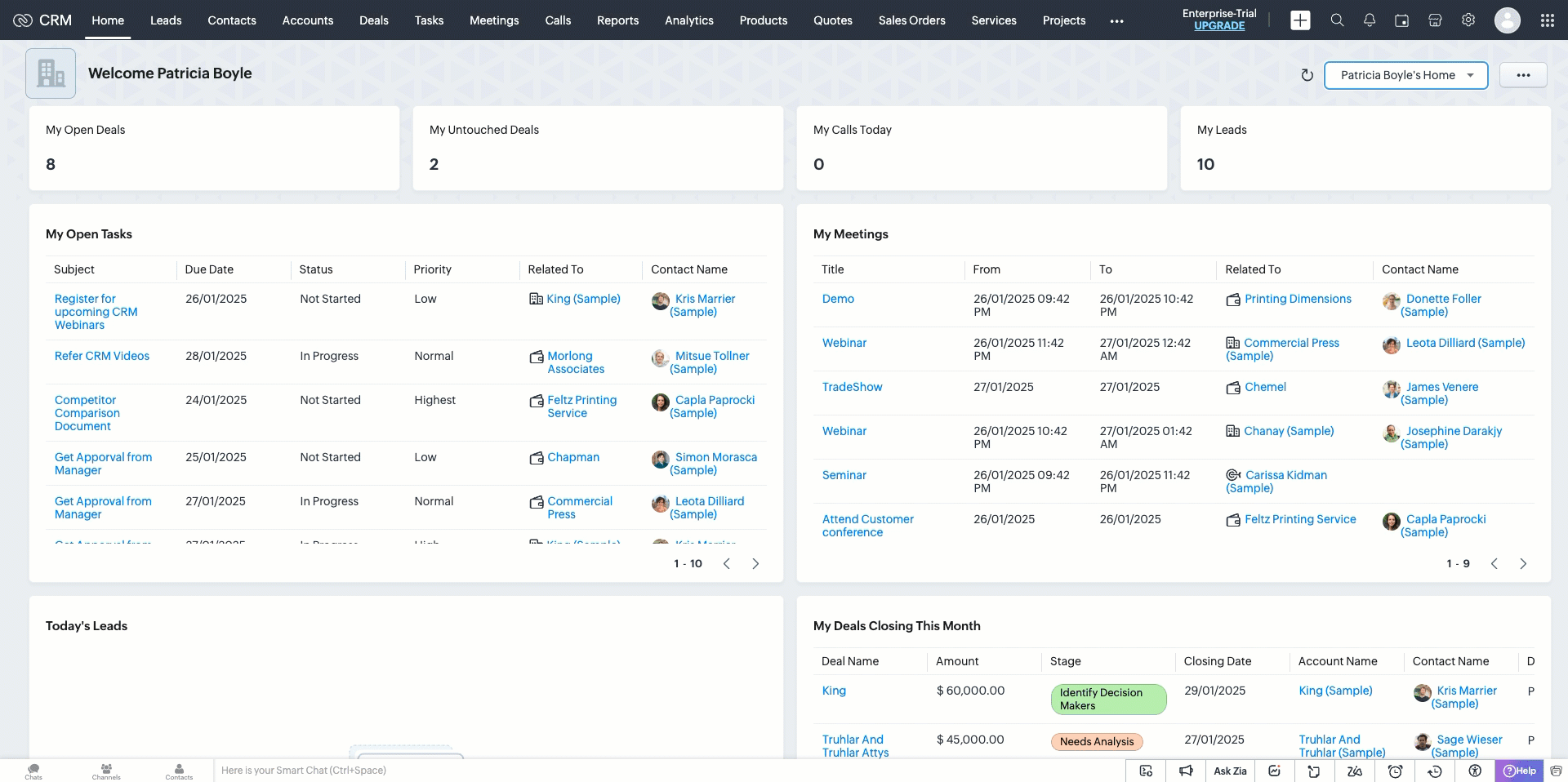
Task: Open the sticky notes icon
Action: (1314, 771)
